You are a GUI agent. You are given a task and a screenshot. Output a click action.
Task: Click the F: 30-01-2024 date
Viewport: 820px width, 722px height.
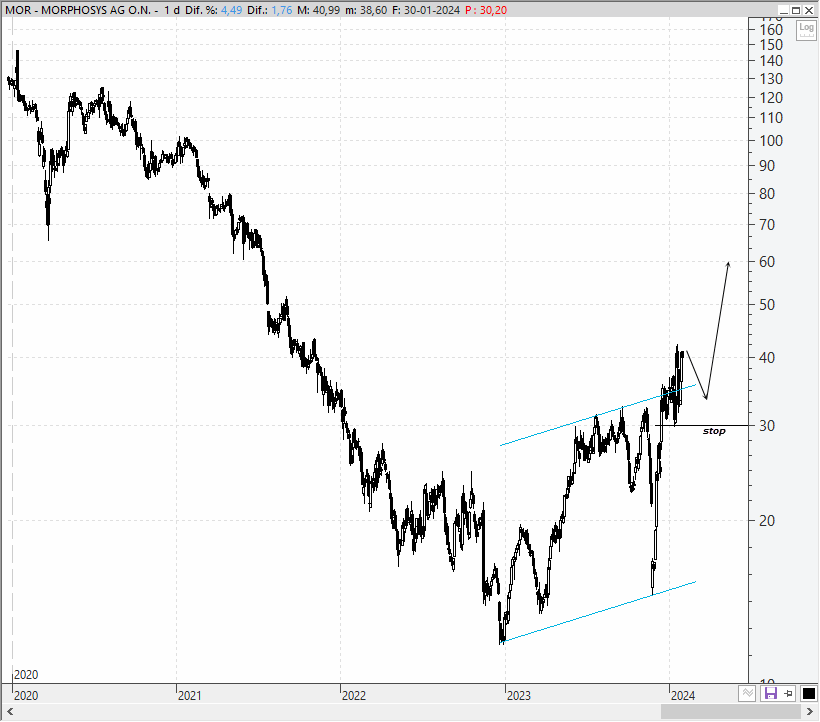426,10
